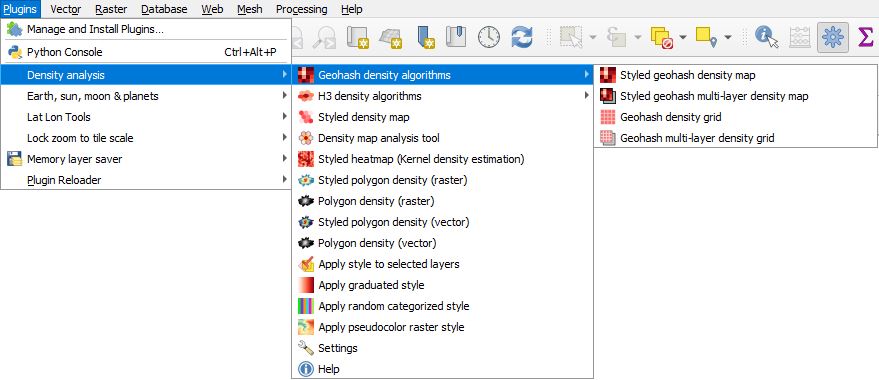Image resolution: width=879 pixels, height=380 pixels.
Task: Expand the Plugin Reloader submenu arrow
Action: (285, 180)
